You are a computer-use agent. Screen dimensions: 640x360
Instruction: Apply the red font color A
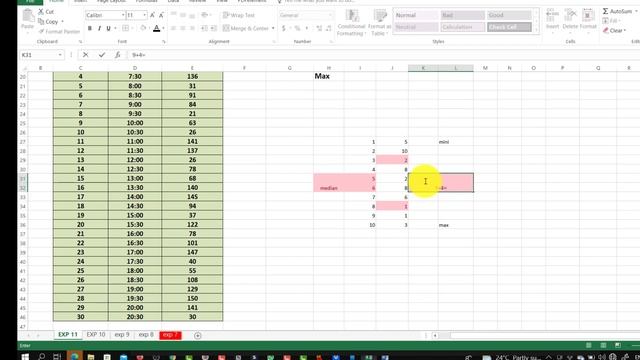point(156,28)
